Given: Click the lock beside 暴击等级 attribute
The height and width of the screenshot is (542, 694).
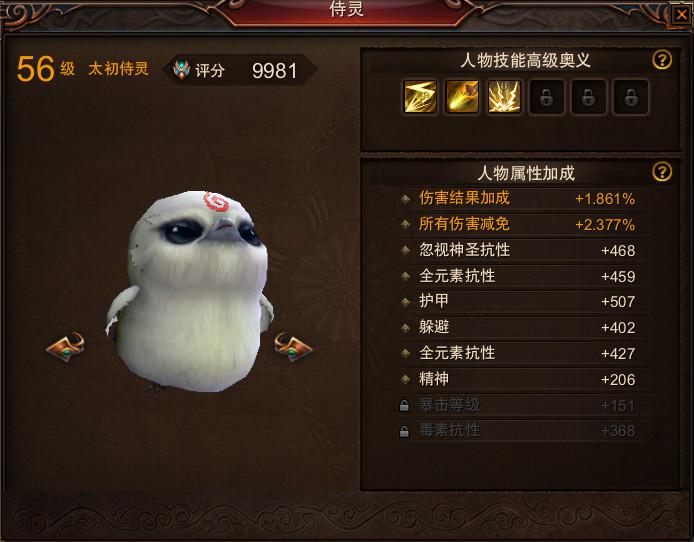Looking at the screenshot, I should 404,405.
